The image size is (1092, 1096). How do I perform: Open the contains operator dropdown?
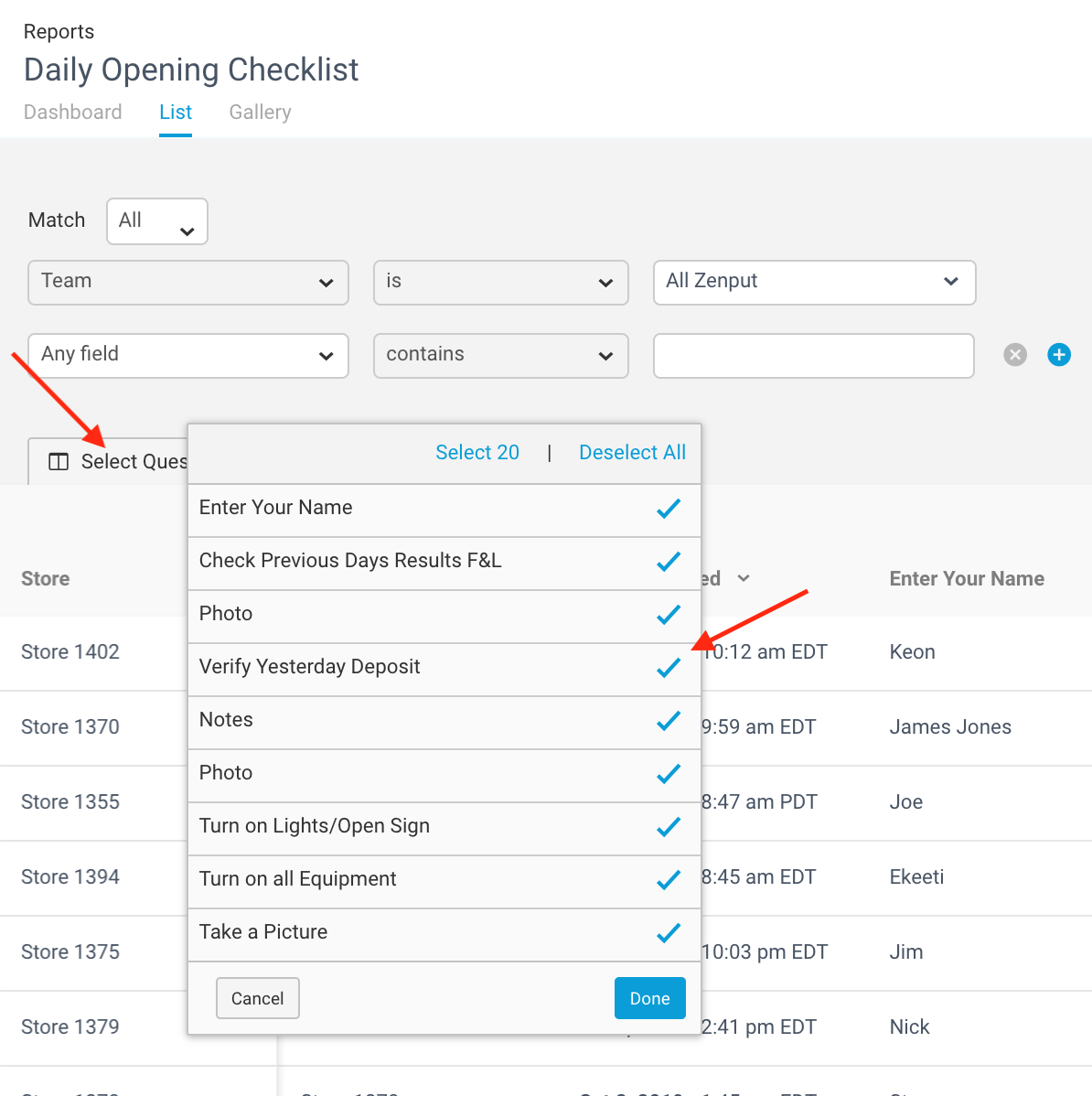coord(501,356)
